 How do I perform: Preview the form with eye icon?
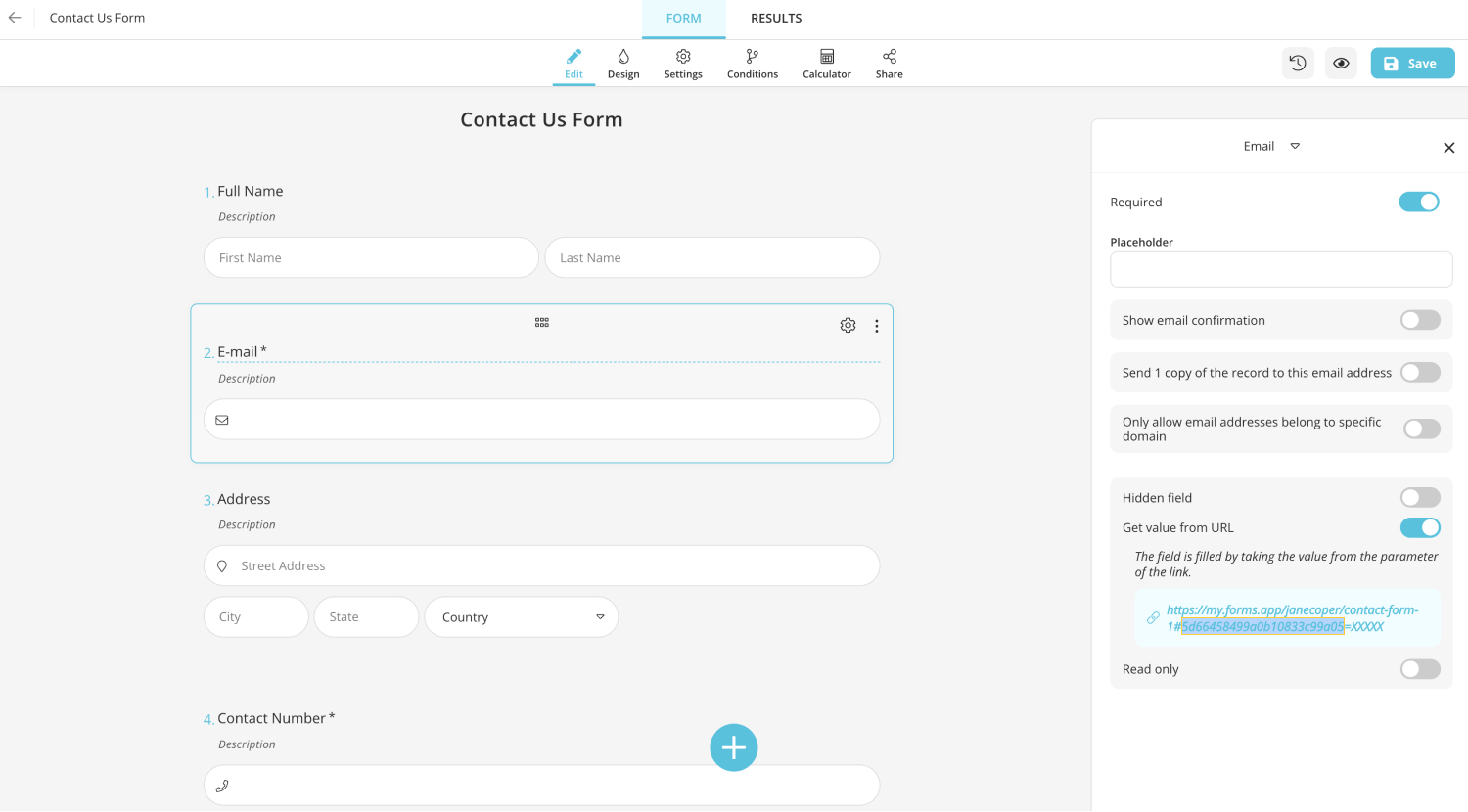[x=1341, y=62]
